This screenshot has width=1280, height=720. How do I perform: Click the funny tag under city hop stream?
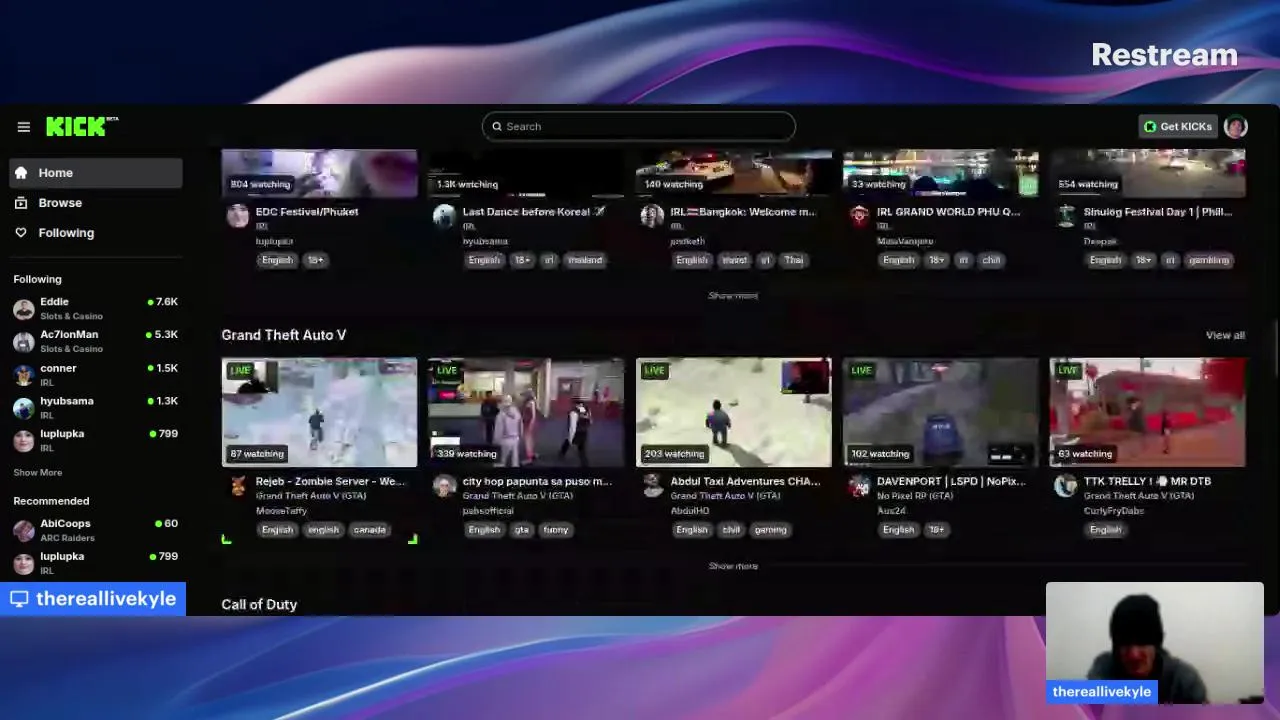click(x=555, y=530)
